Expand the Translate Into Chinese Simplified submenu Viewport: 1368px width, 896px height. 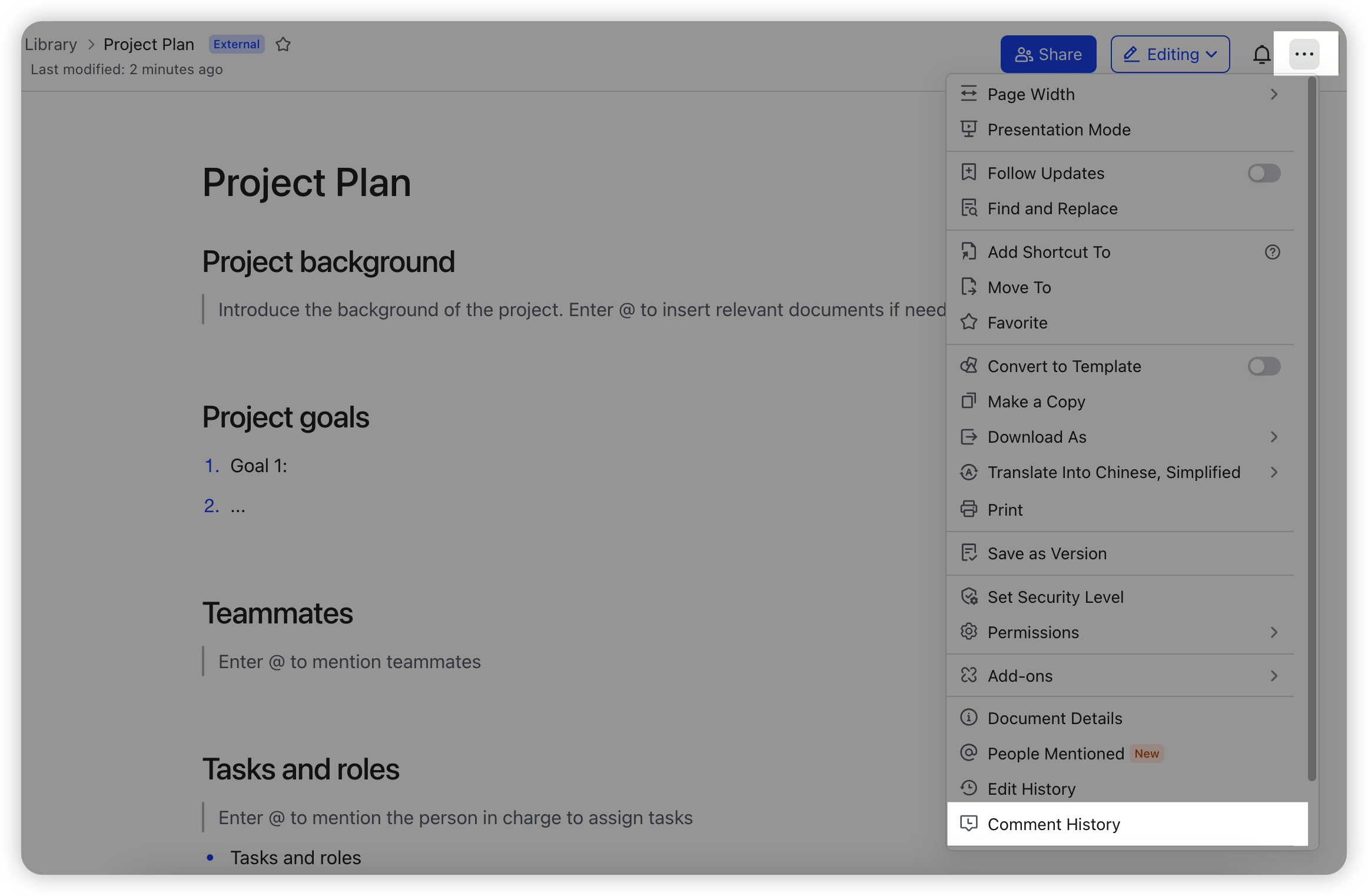click(1274, 472)
